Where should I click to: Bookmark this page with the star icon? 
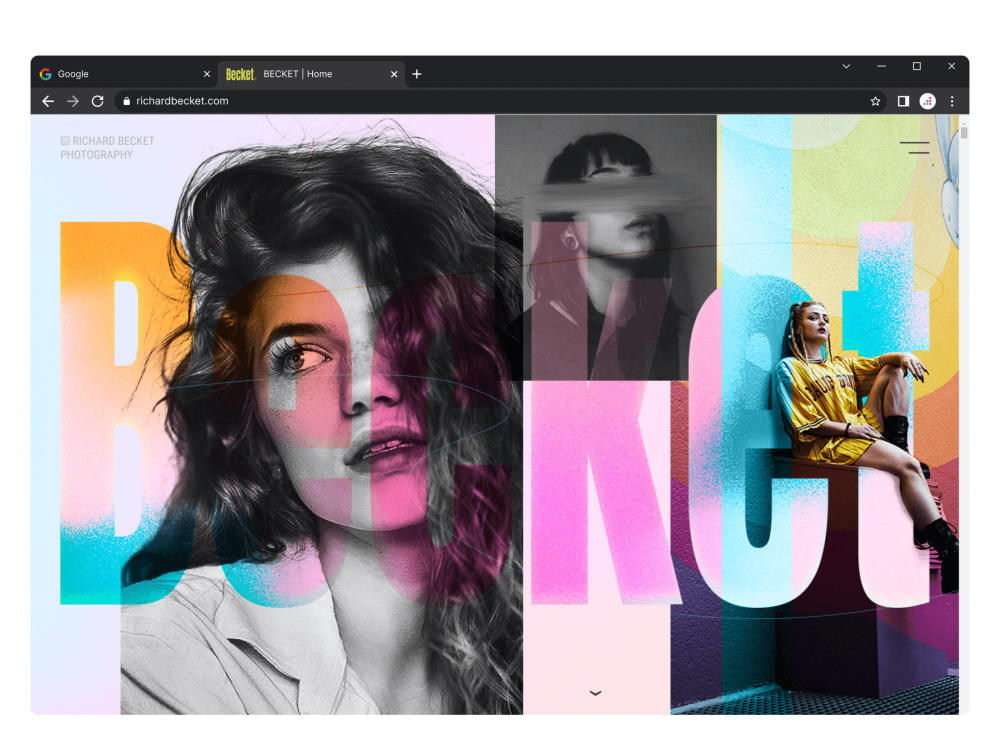(875, 101)
